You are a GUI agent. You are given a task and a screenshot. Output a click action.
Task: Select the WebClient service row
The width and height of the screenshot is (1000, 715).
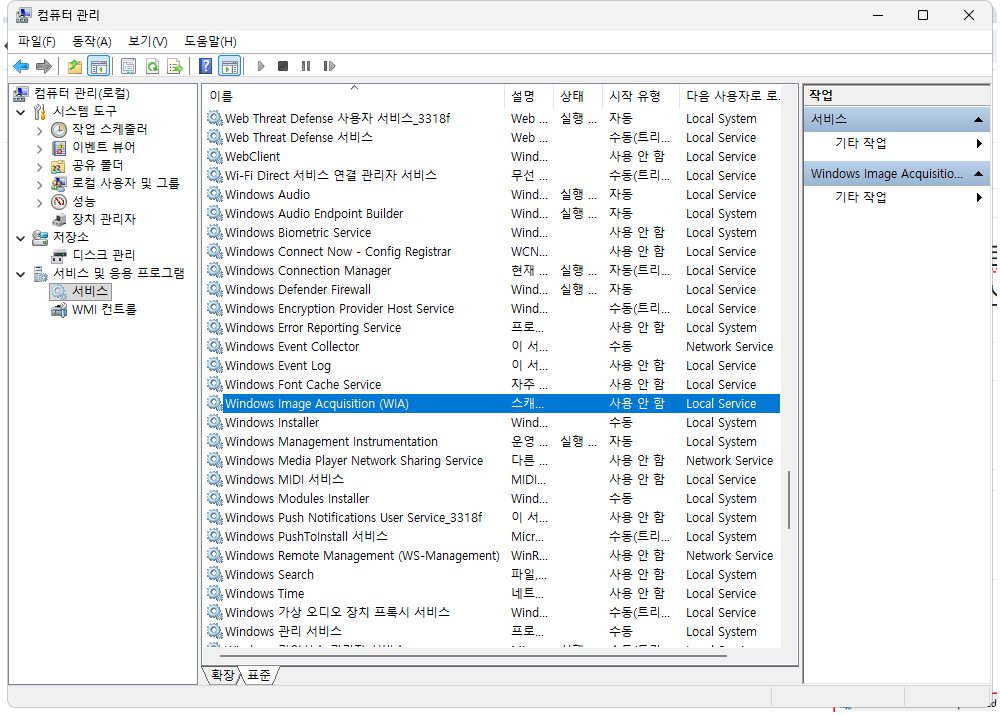click(492, 157)
